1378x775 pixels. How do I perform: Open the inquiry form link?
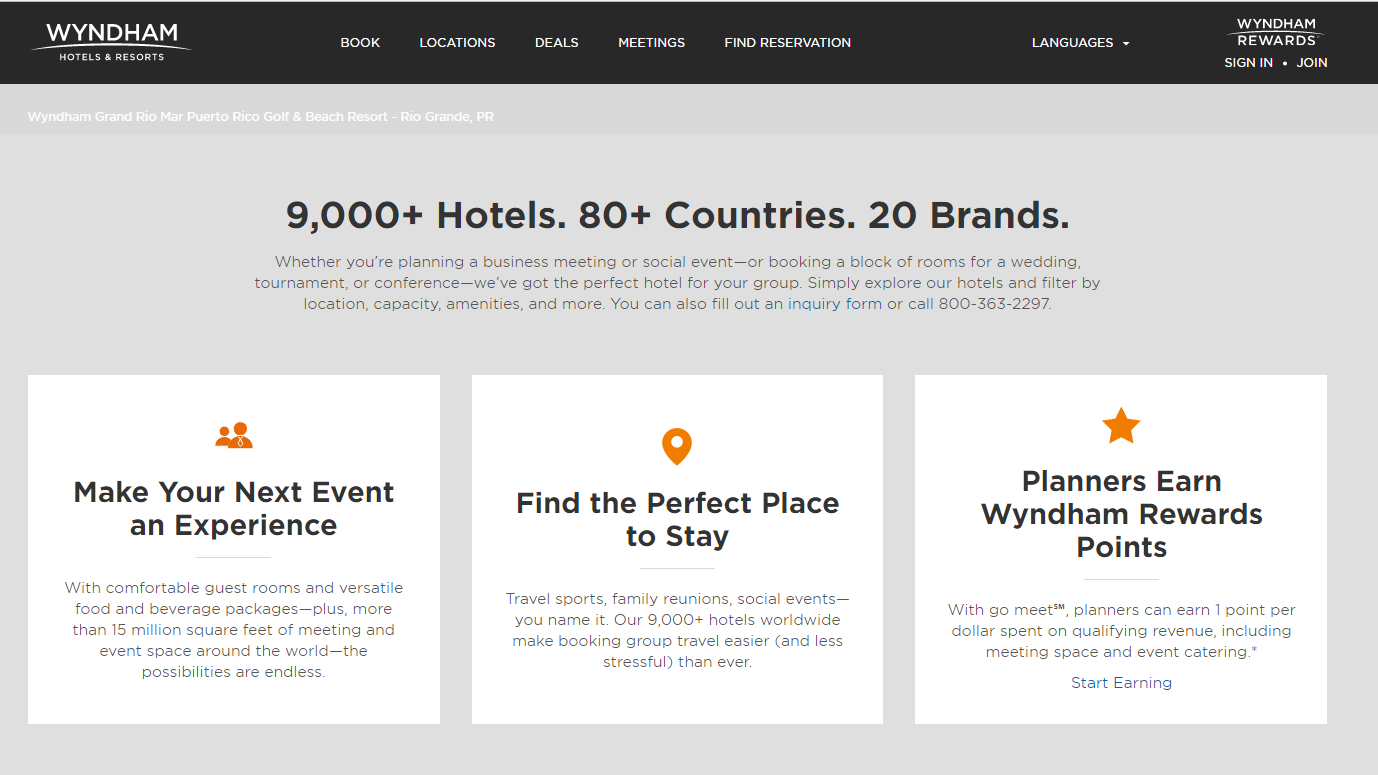click(x=835, y=304)
